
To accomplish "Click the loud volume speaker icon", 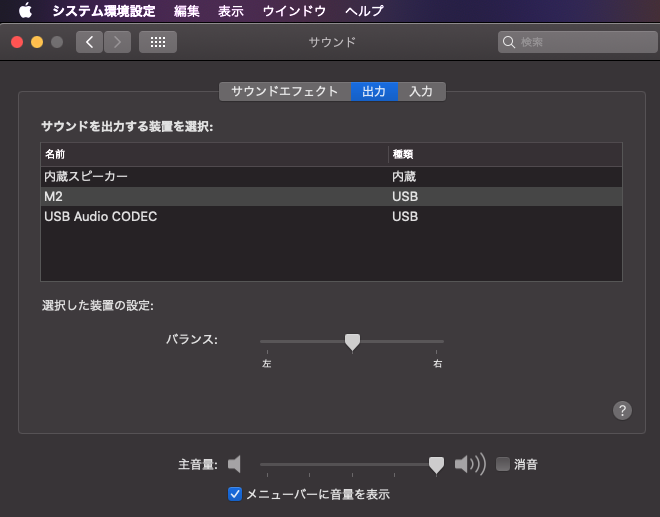I will tap(469, 464).
